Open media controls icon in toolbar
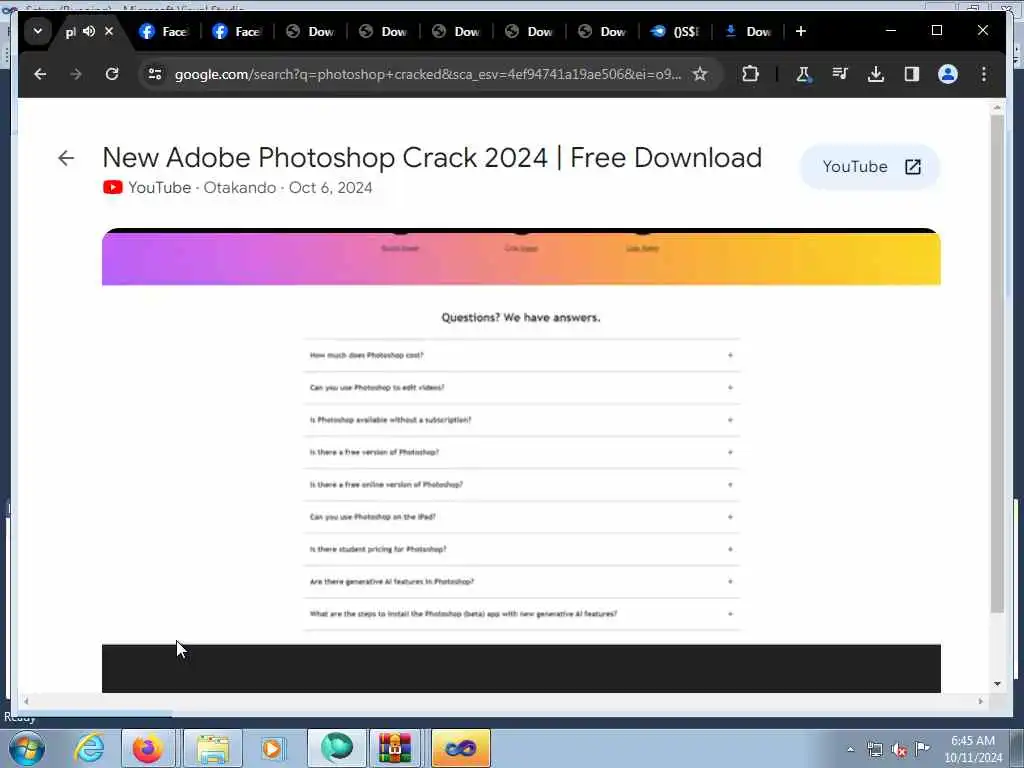 tap(840, 74)
